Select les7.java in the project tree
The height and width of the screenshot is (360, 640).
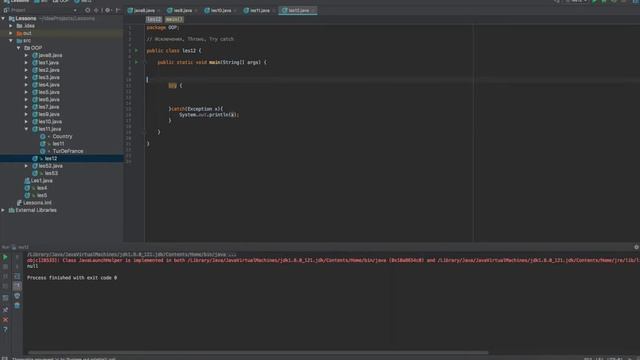tap(49, 107)
